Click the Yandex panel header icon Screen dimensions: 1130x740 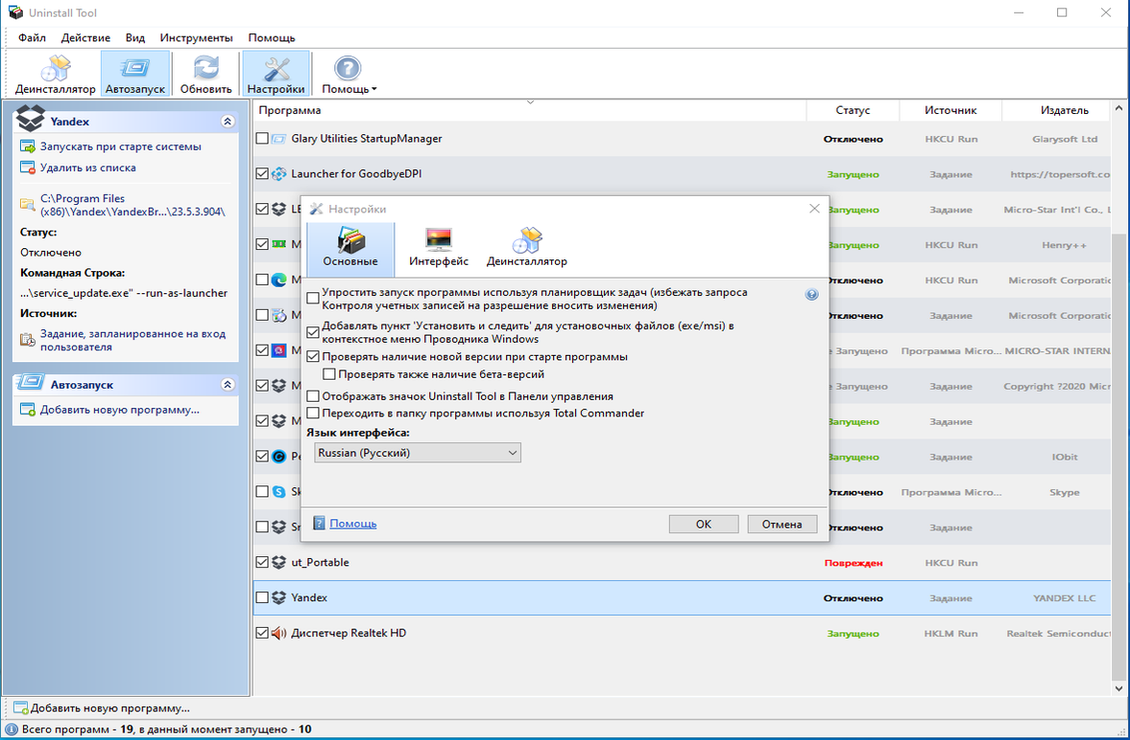(30, 118)
